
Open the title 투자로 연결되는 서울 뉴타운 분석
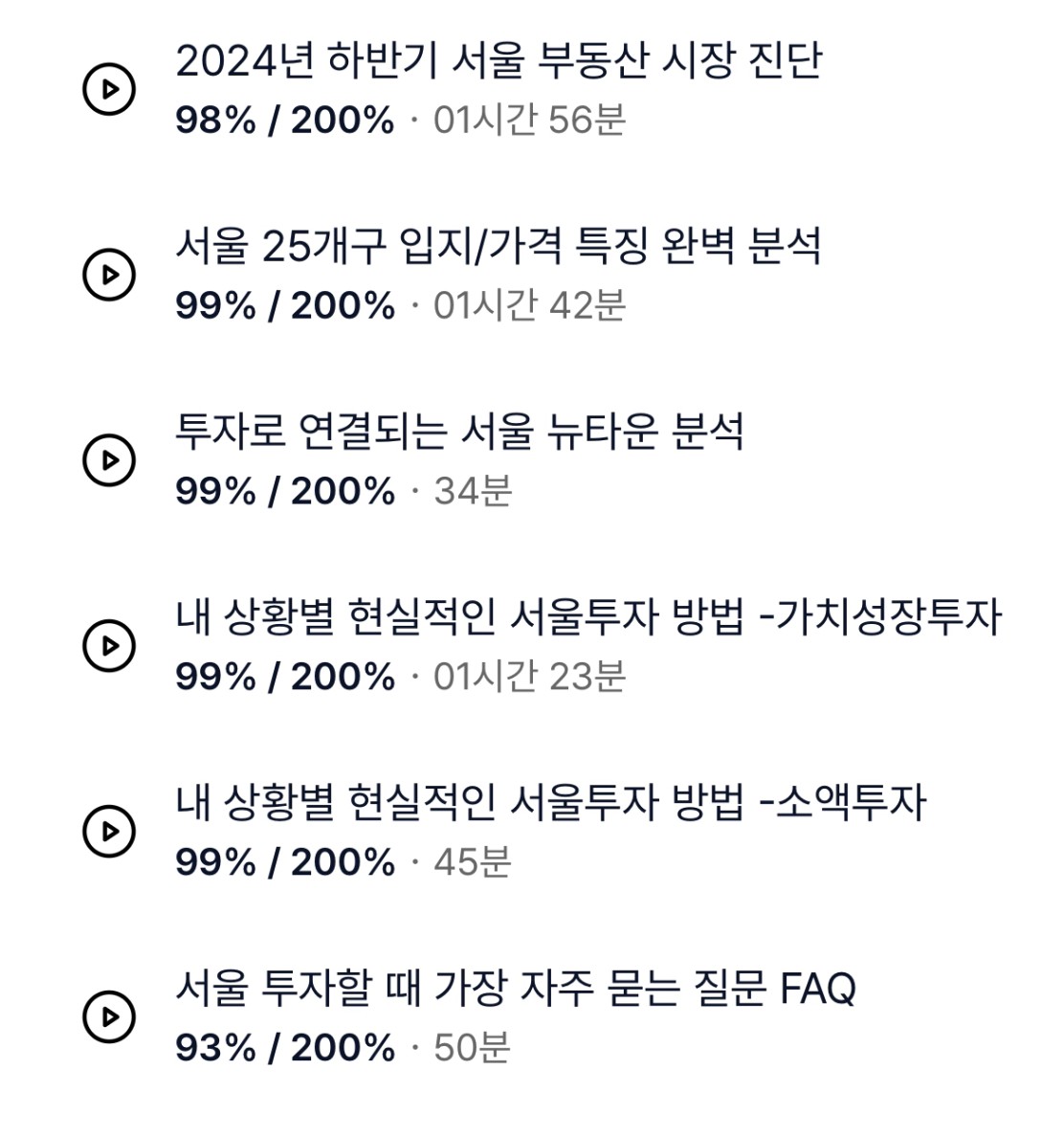tap(459, 432)
